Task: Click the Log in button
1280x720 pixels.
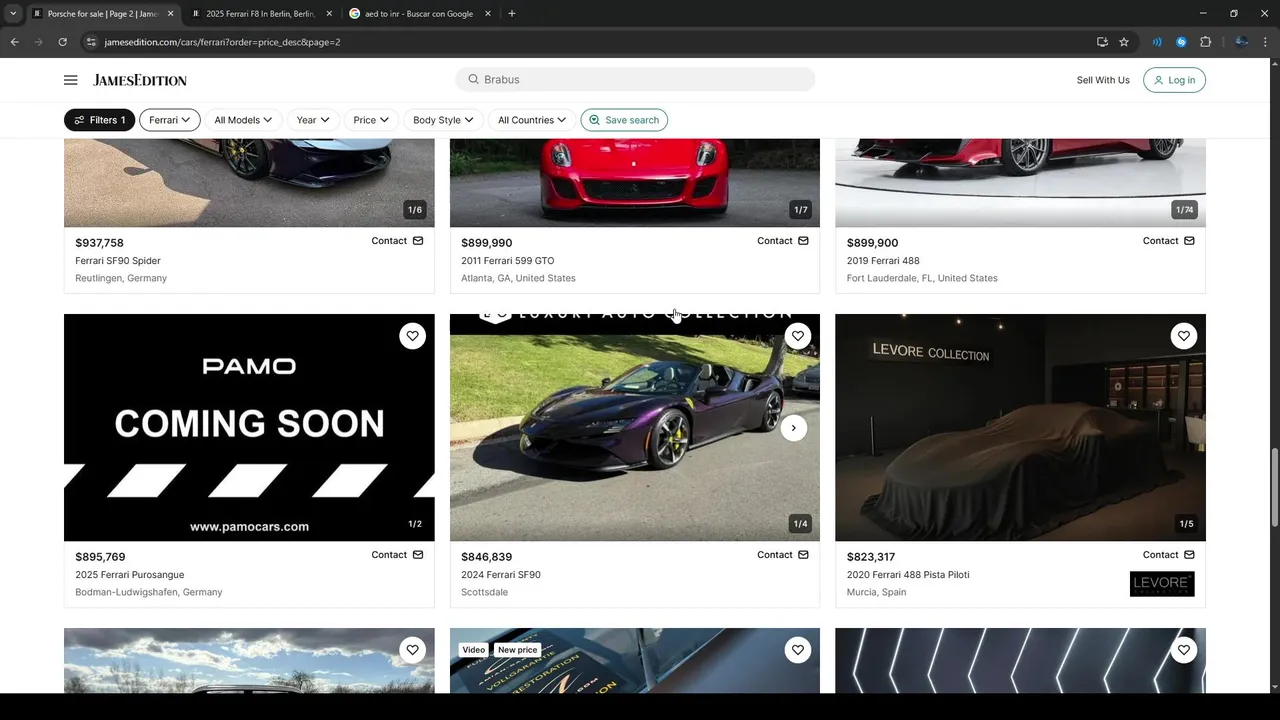Action: [x=1174, y=80]
